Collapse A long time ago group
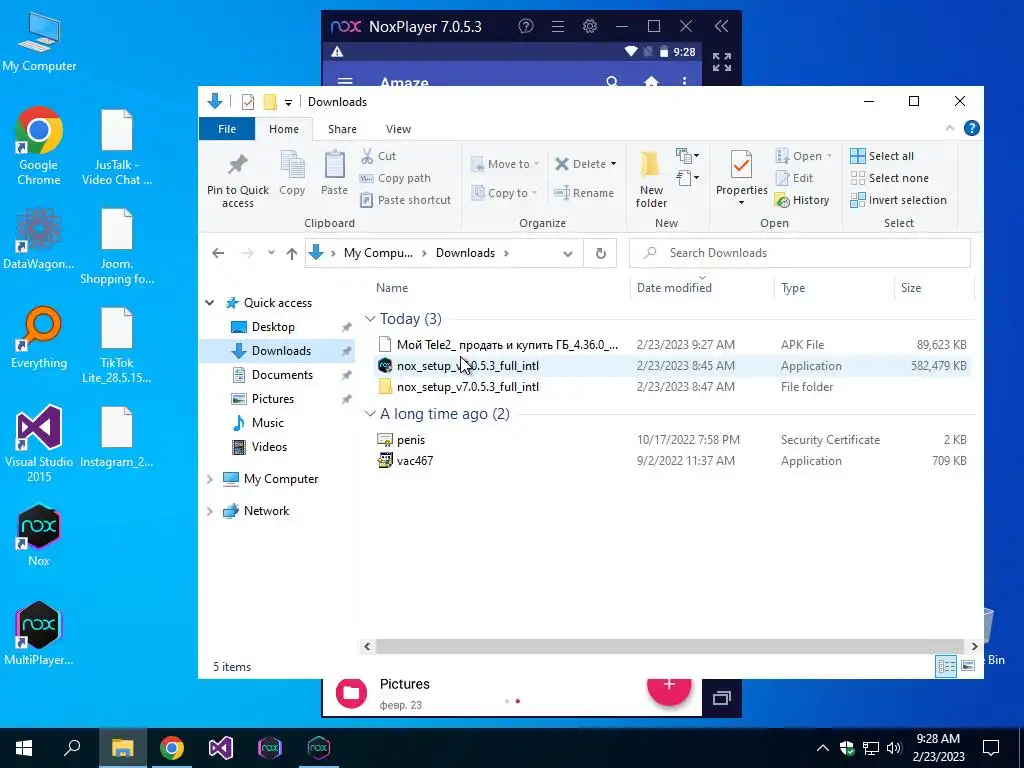 click(370, 414)
